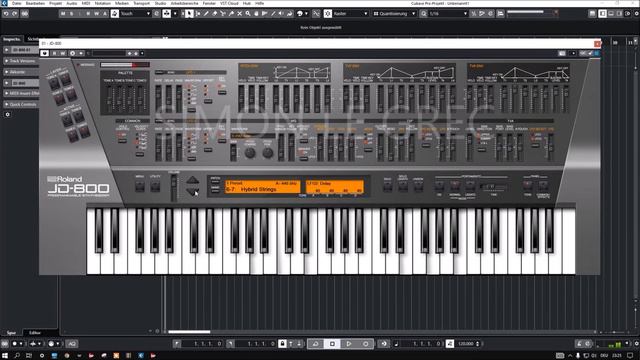The image size is (640, 360).
Task: Toggle global Mute M button
Action: (x=63, y=13)
